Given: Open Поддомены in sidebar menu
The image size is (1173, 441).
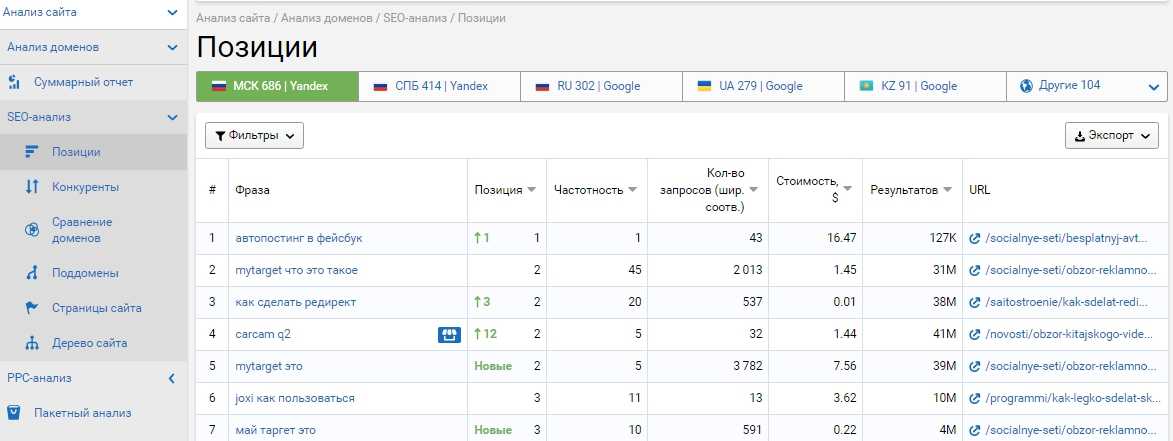Looking at the screenshot, I should click(x=85, y=274).
